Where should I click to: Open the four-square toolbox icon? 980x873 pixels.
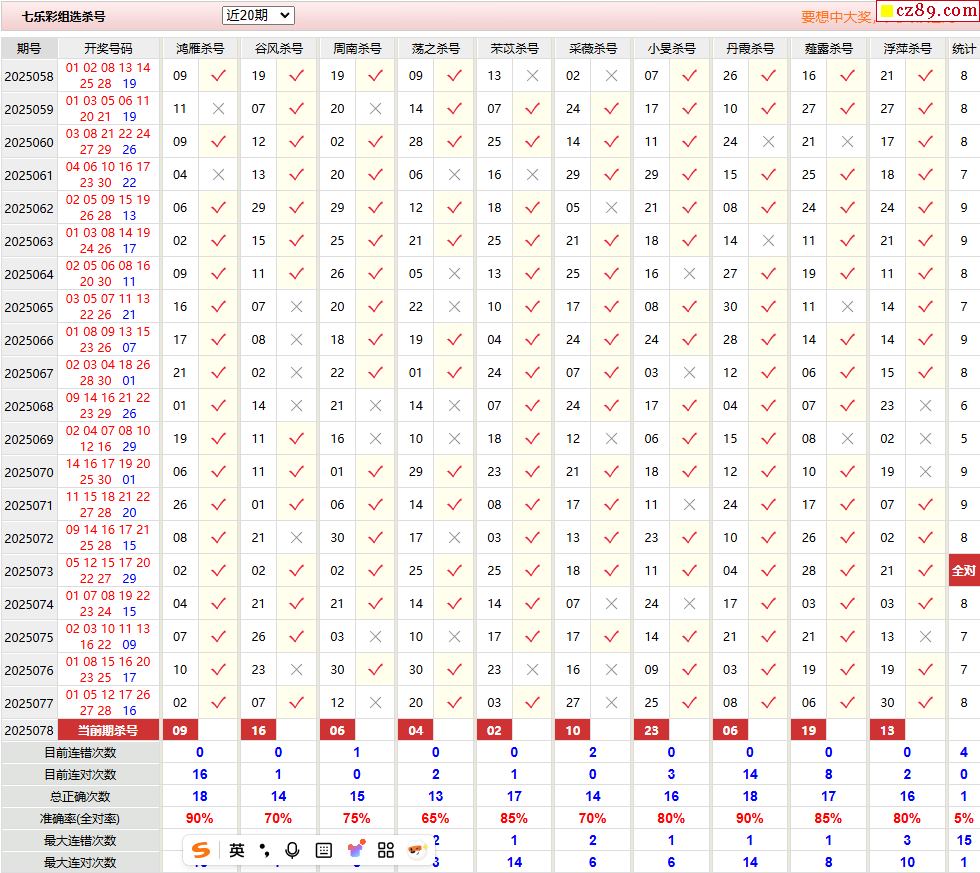(x=386, y=850)
